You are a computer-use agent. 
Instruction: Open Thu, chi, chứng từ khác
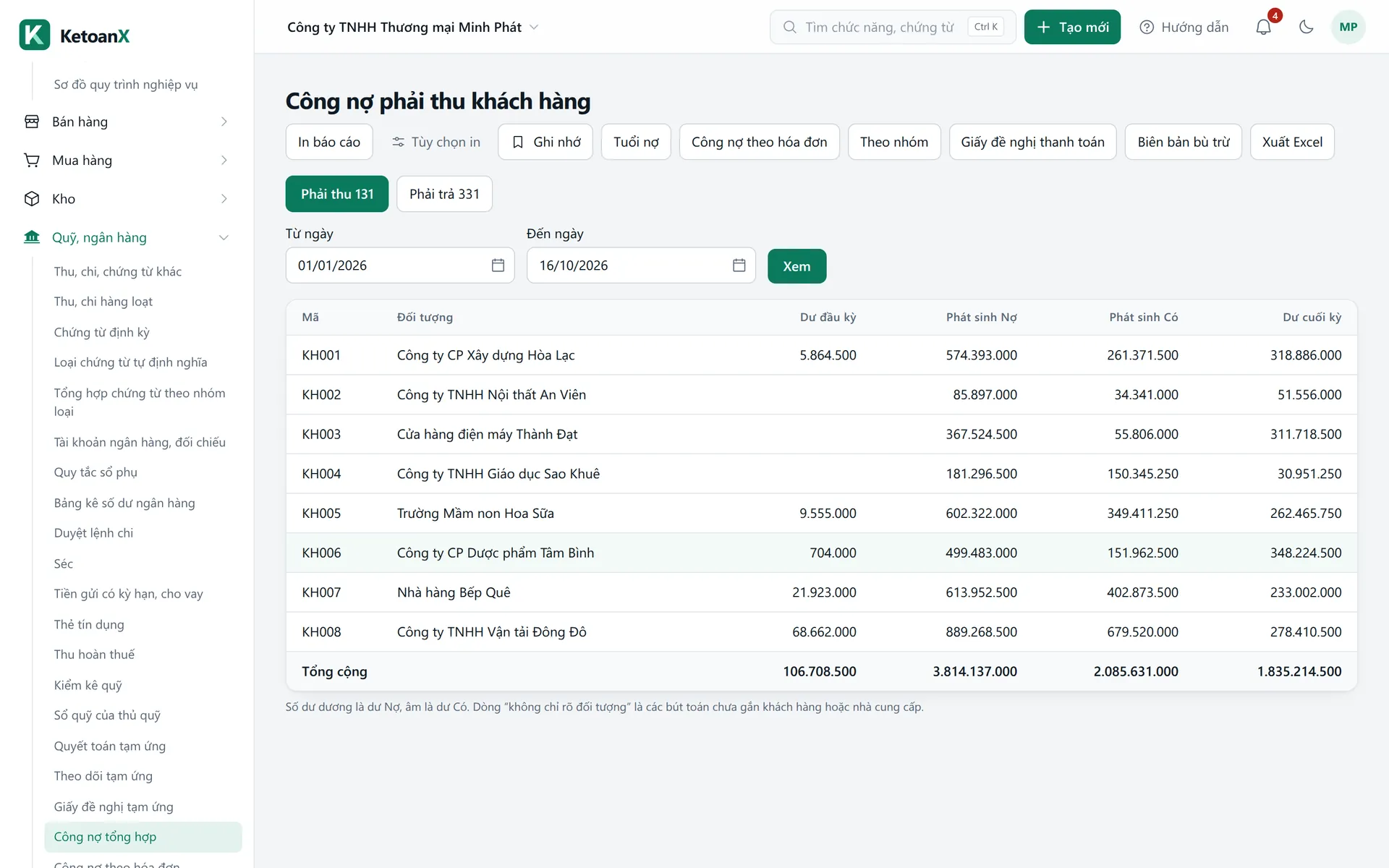coord(118,271)
